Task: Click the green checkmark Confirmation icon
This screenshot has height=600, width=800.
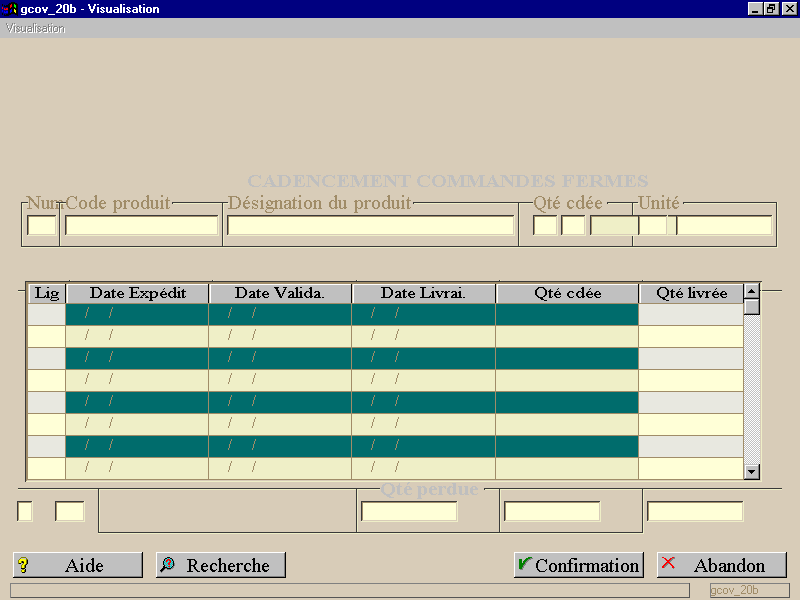Action: 524,563
